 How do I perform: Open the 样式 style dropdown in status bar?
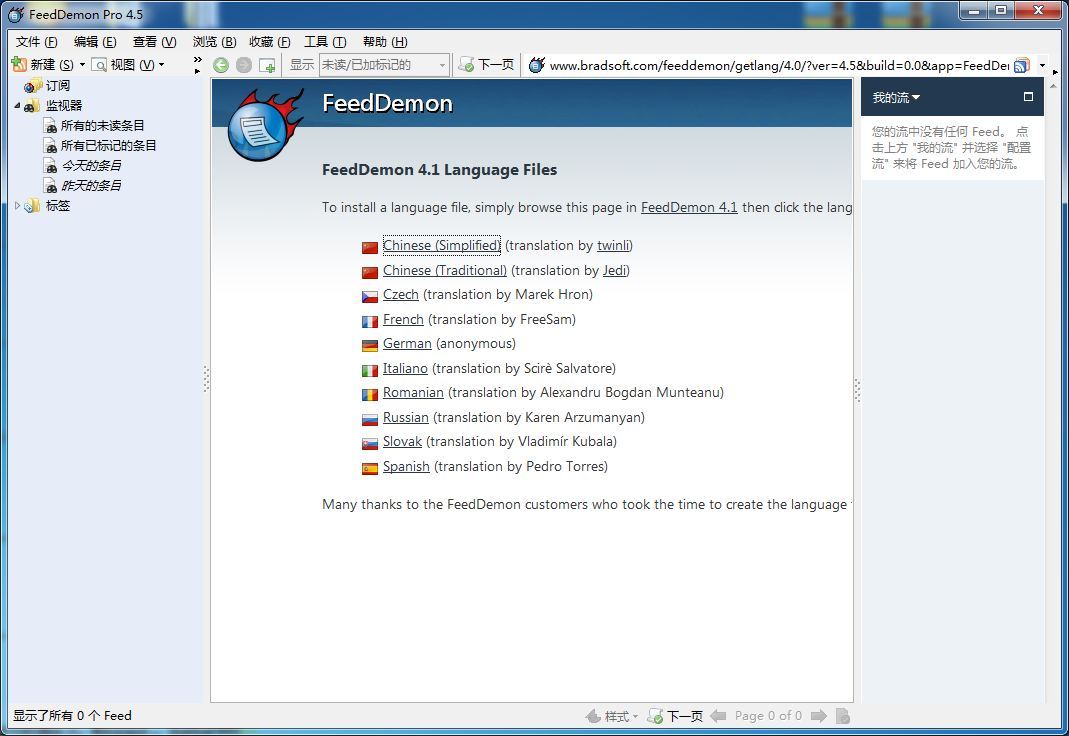612,716
